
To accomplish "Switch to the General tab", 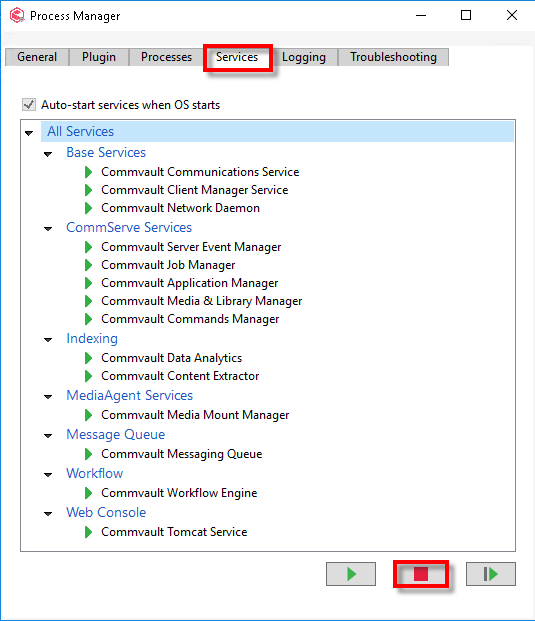I will click(37, 57).
